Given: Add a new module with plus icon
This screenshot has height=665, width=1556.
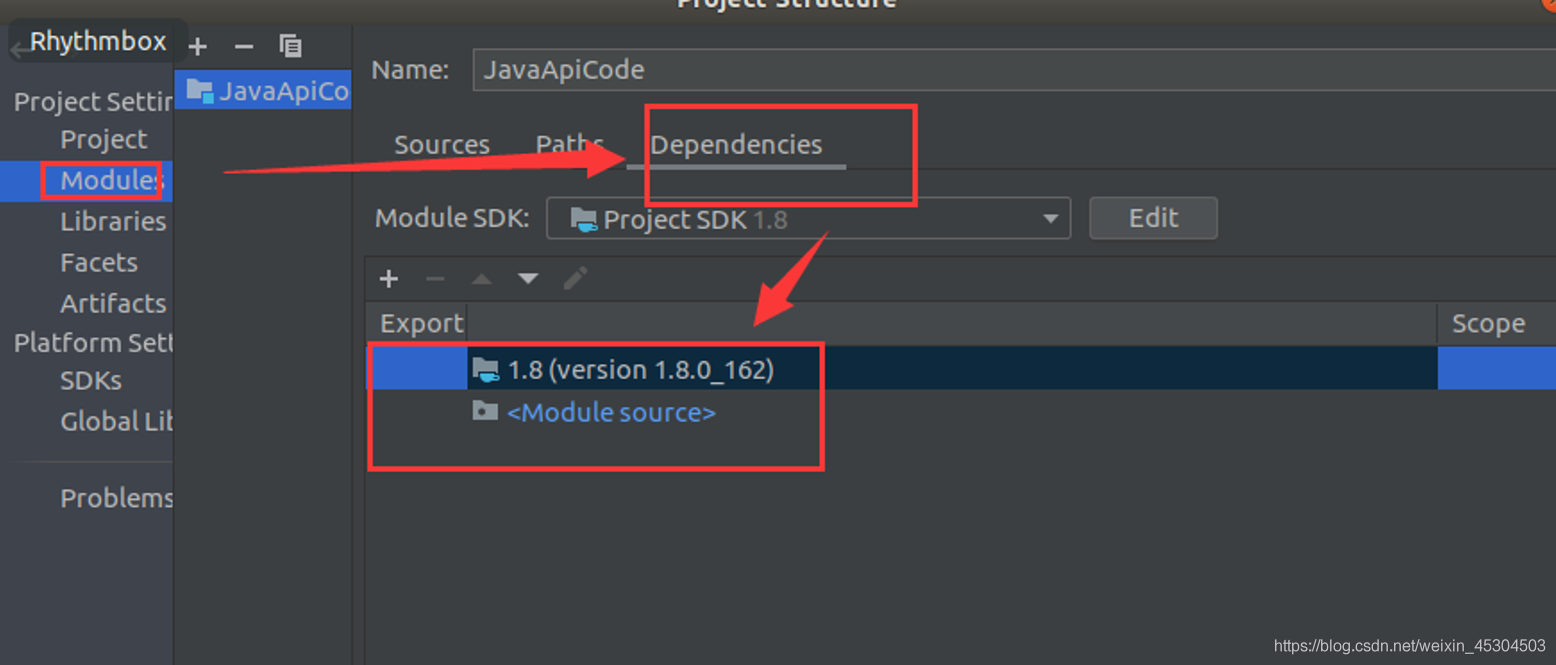Looking at the screenshot, I should click(x=198, y=46).
